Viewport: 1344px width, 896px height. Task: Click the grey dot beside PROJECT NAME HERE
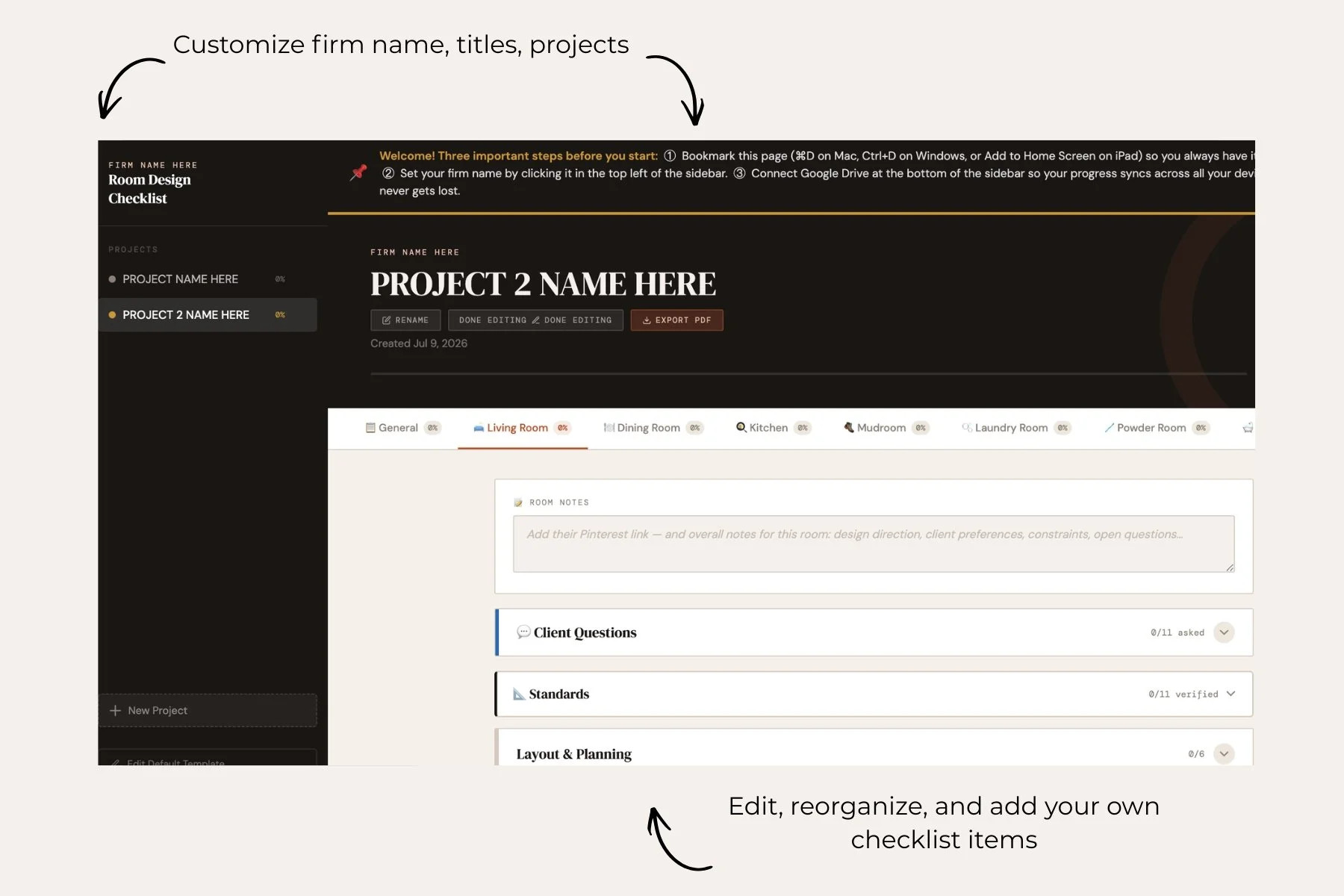point(112,279)
